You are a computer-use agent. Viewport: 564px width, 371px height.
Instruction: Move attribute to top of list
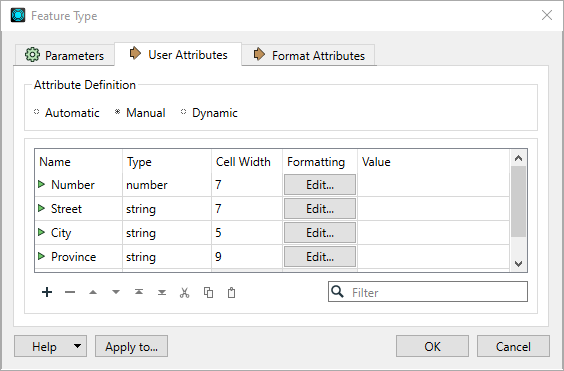coord(139,292)
